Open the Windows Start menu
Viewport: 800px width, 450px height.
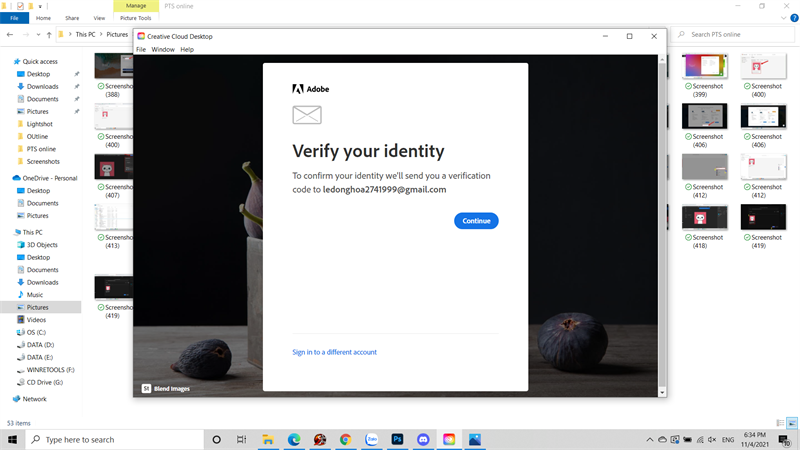coord(12,439)
